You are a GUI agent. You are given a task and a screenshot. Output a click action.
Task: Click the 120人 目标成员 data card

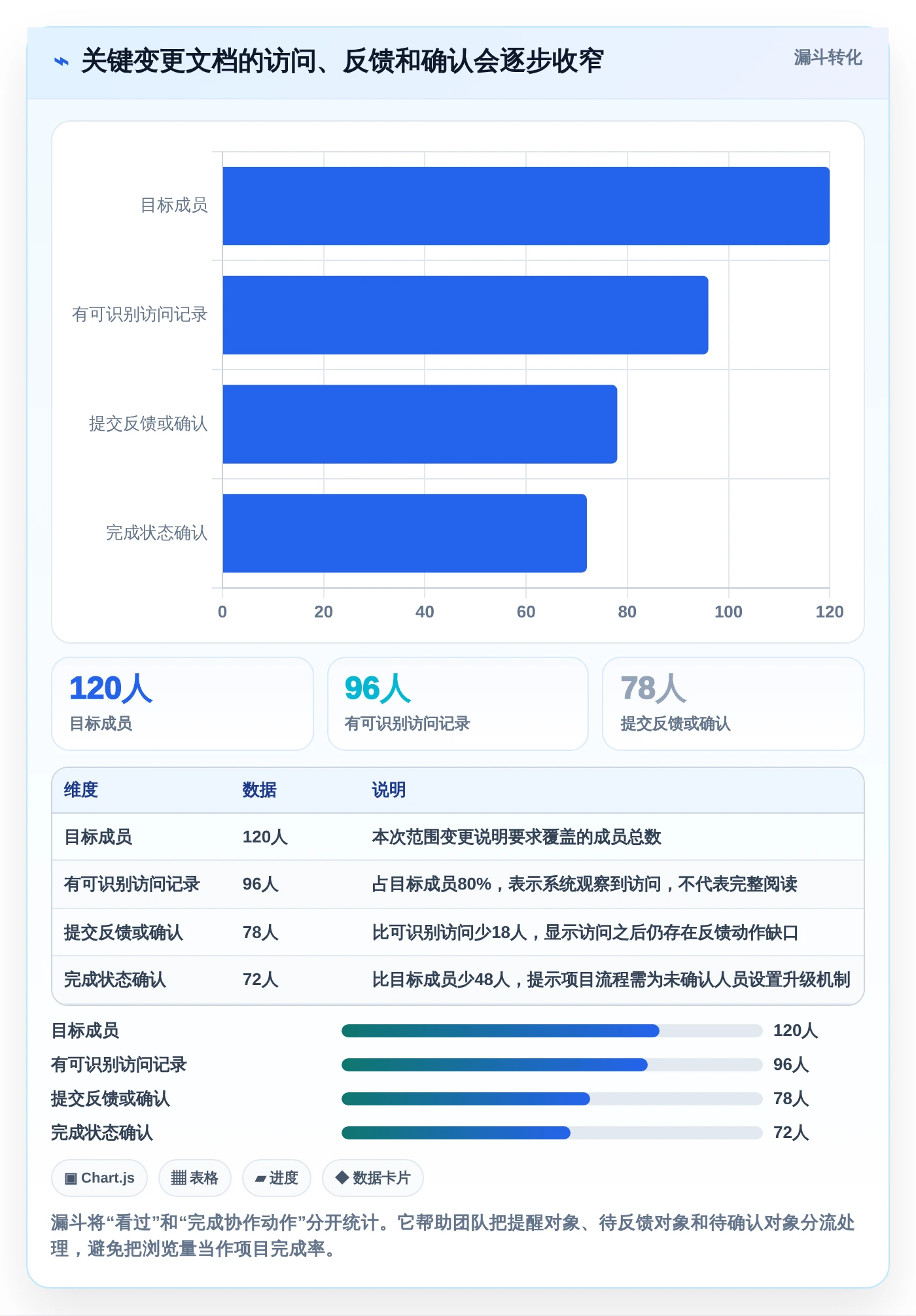[183, 704]
